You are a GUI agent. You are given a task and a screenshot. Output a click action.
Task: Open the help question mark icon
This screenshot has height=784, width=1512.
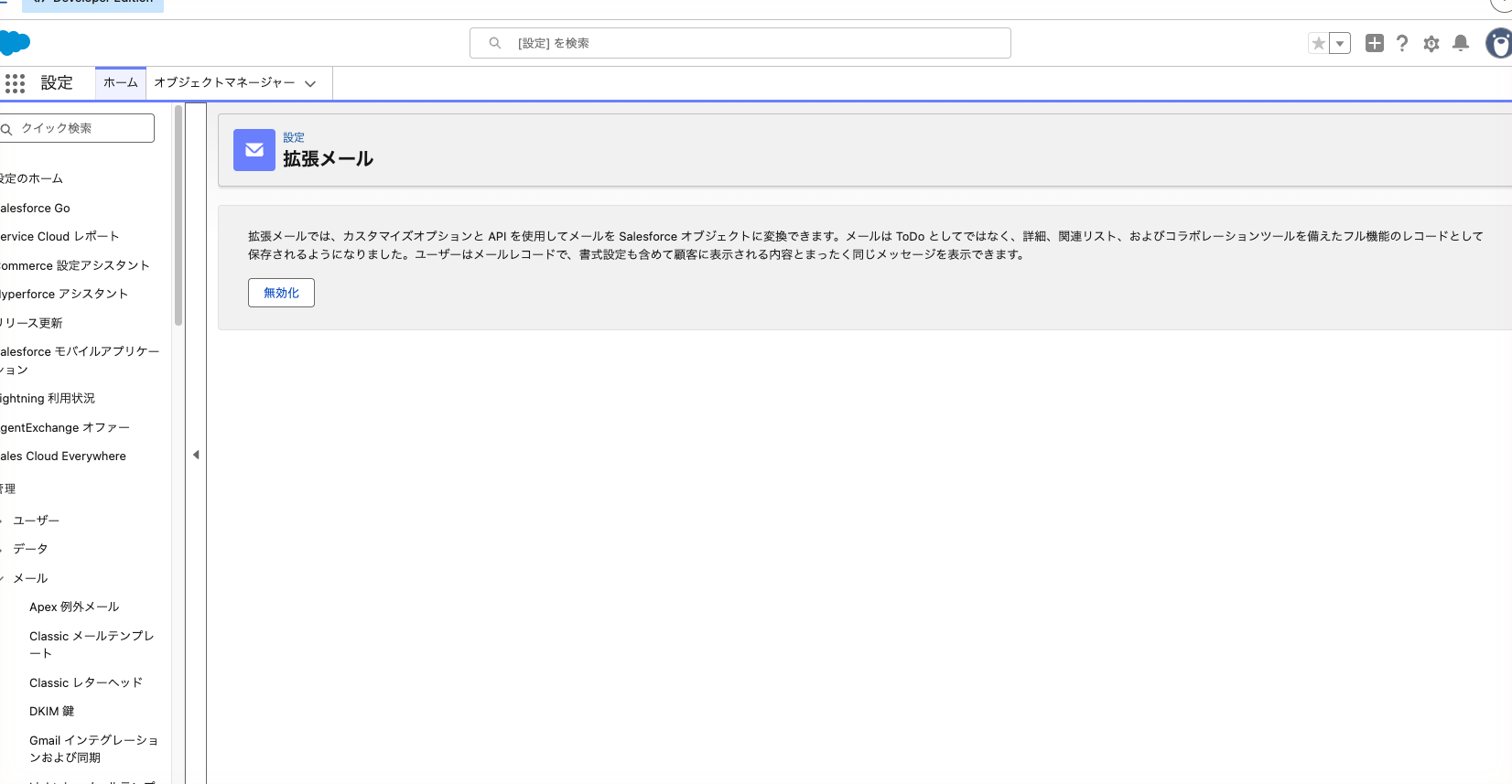1402,43
